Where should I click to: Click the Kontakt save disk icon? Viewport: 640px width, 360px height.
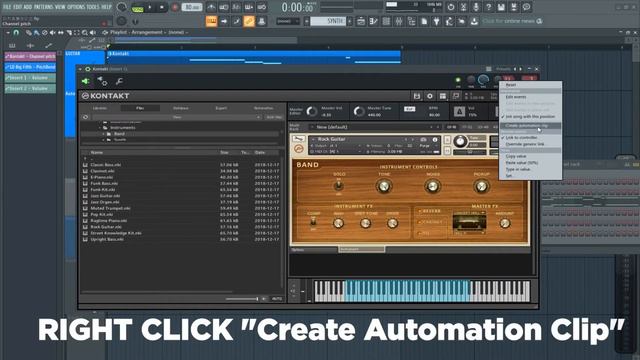pyautogui.click(x=417, y=96)
